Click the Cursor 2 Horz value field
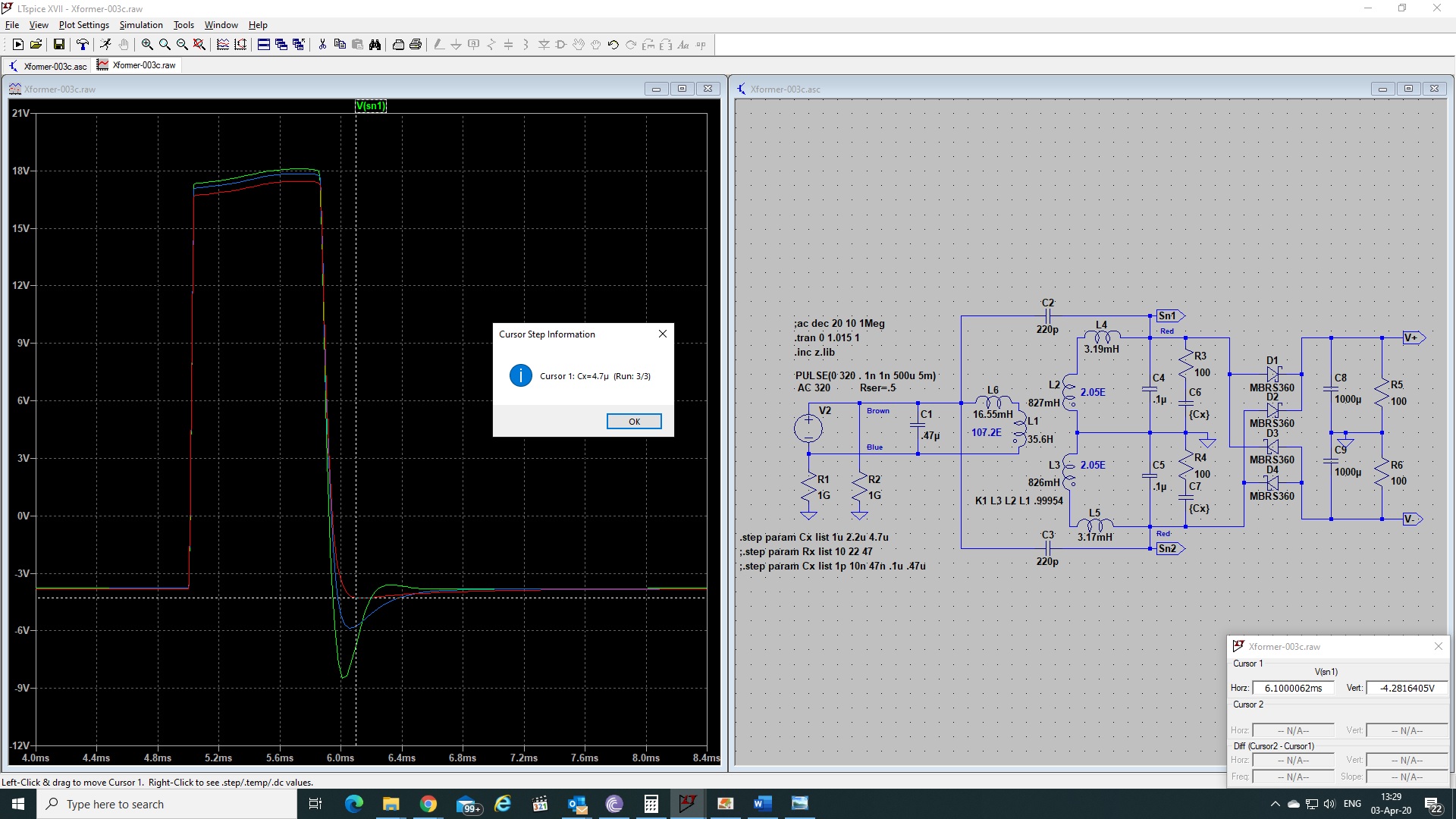1456x819 pixels. (1293, 730)
